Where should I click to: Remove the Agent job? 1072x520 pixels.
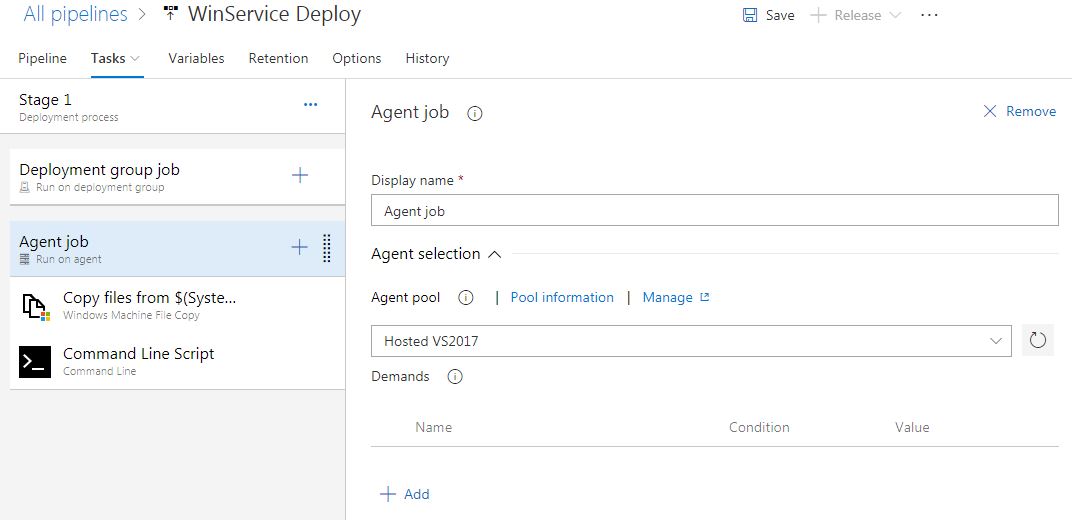pyautogui.click(x=1019, y=111)
